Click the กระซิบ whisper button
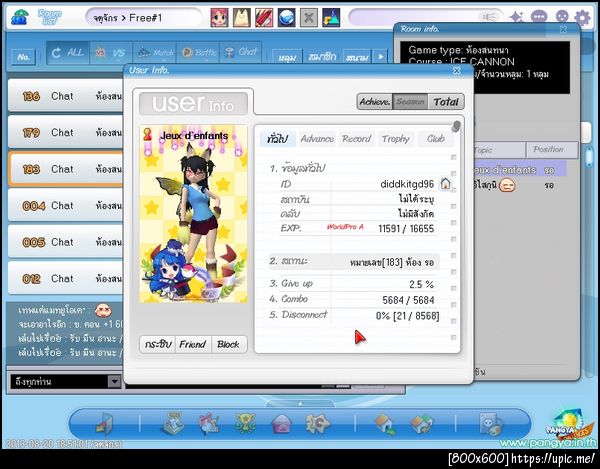This screenshot has height=469, width=600. [x=158, y=344]
